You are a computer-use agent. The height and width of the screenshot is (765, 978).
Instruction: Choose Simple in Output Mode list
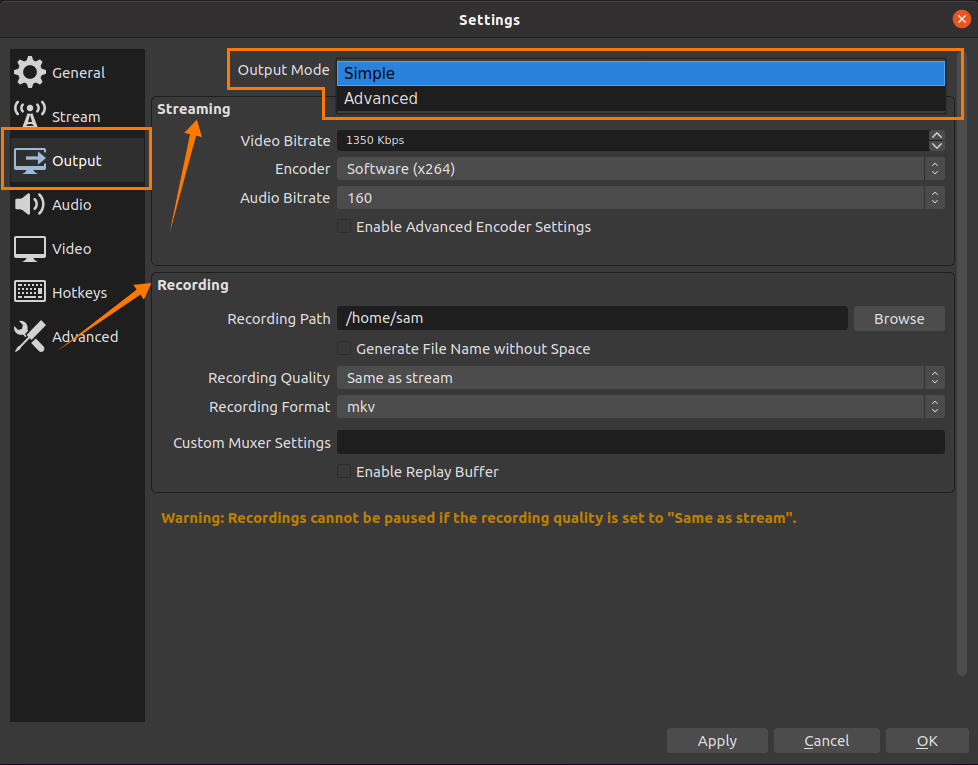pyautogui.click(x=641, y=73)
